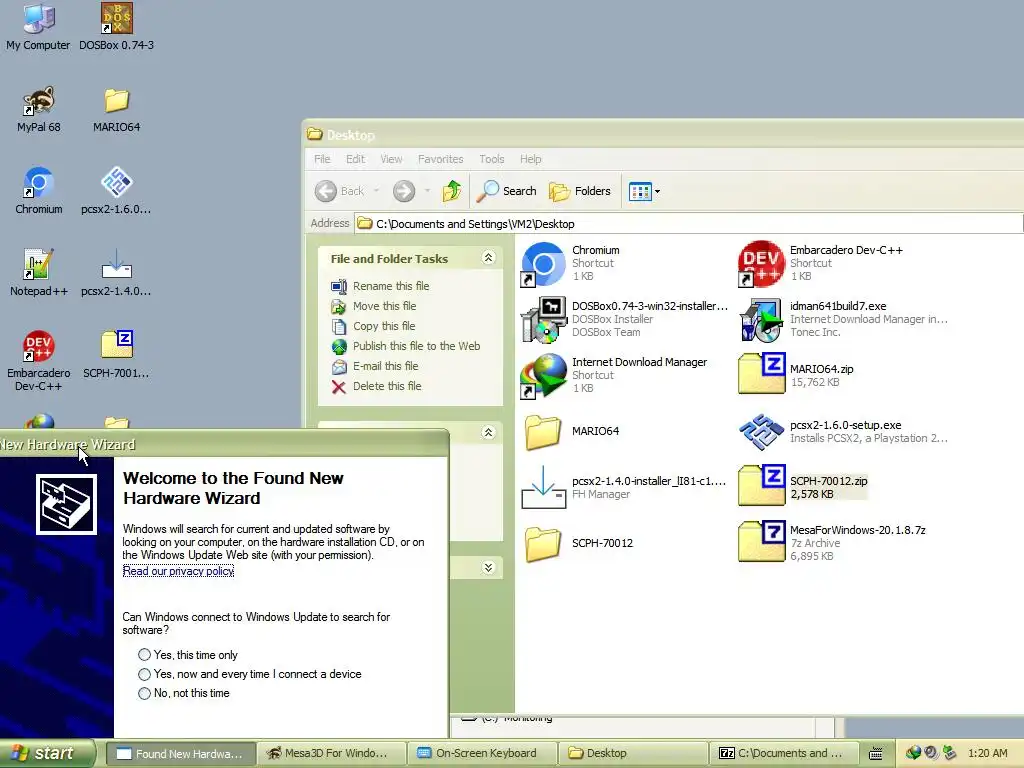The width and height of the screenshot is (1024, 768).
Task: Select the Chromium desktop shortcut icon
Action: click(39, 191)
